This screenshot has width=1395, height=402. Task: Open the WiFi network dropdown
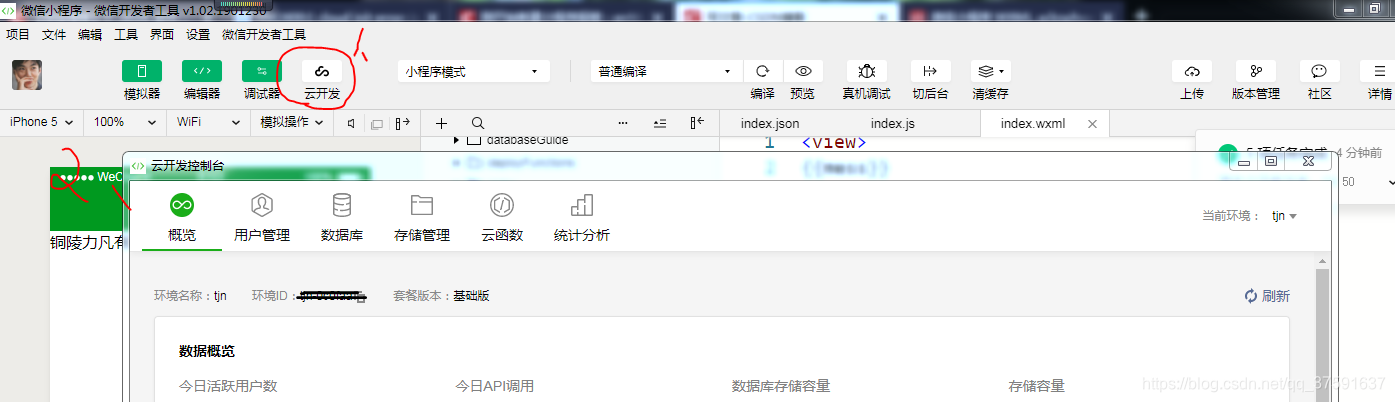(x=208, y=122)
